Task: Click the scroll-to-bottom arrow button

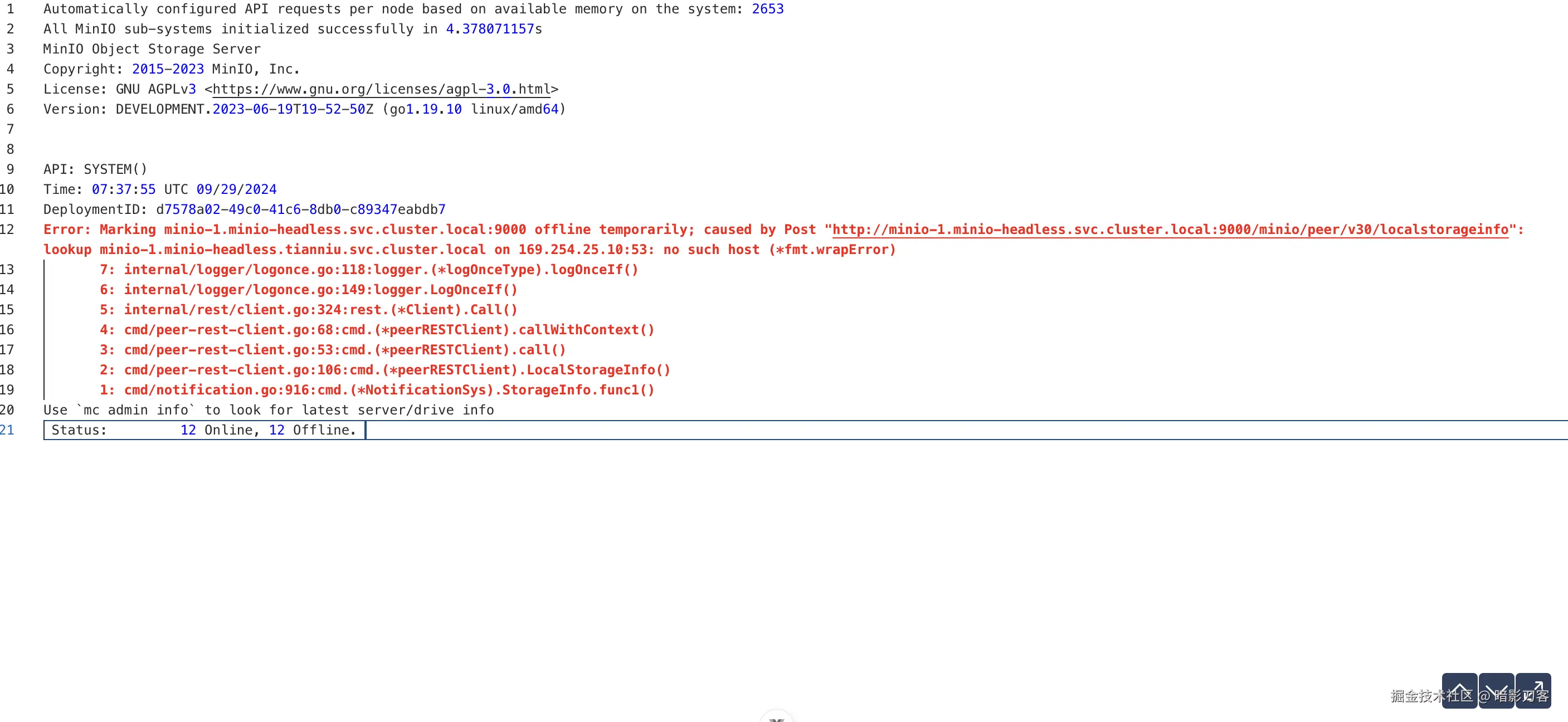Action: pos(1496,690)
